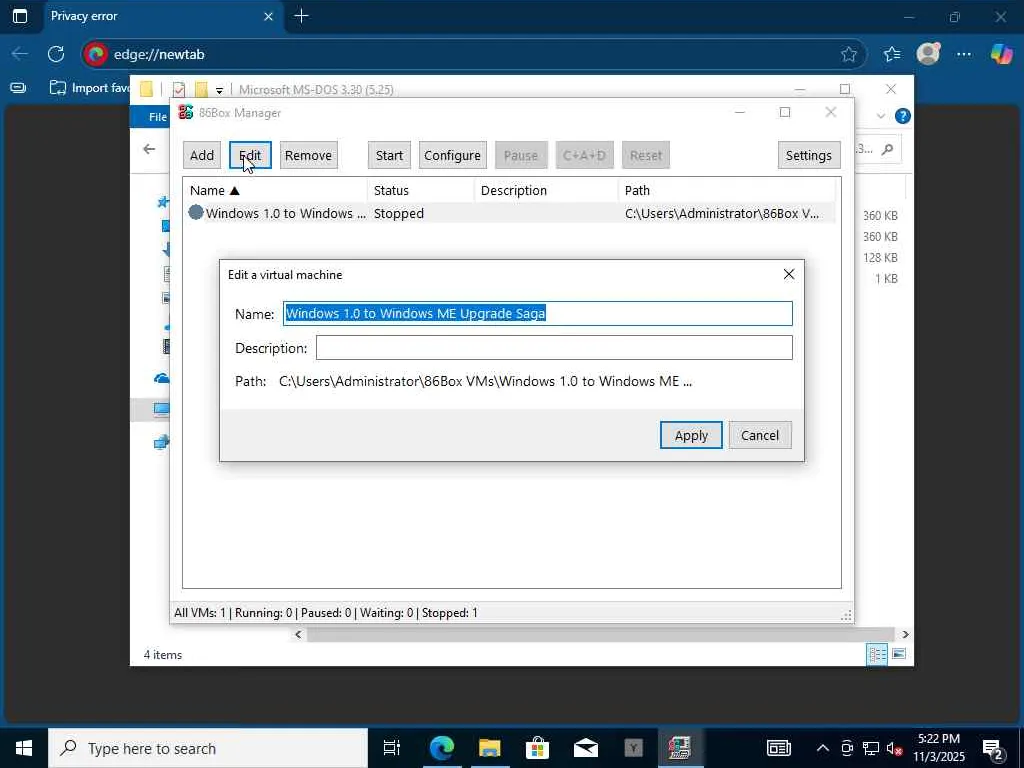This screenshot has width=1024, height=768.
Task: Click the Explorer back arrow
Action: (x=149, y=149)
